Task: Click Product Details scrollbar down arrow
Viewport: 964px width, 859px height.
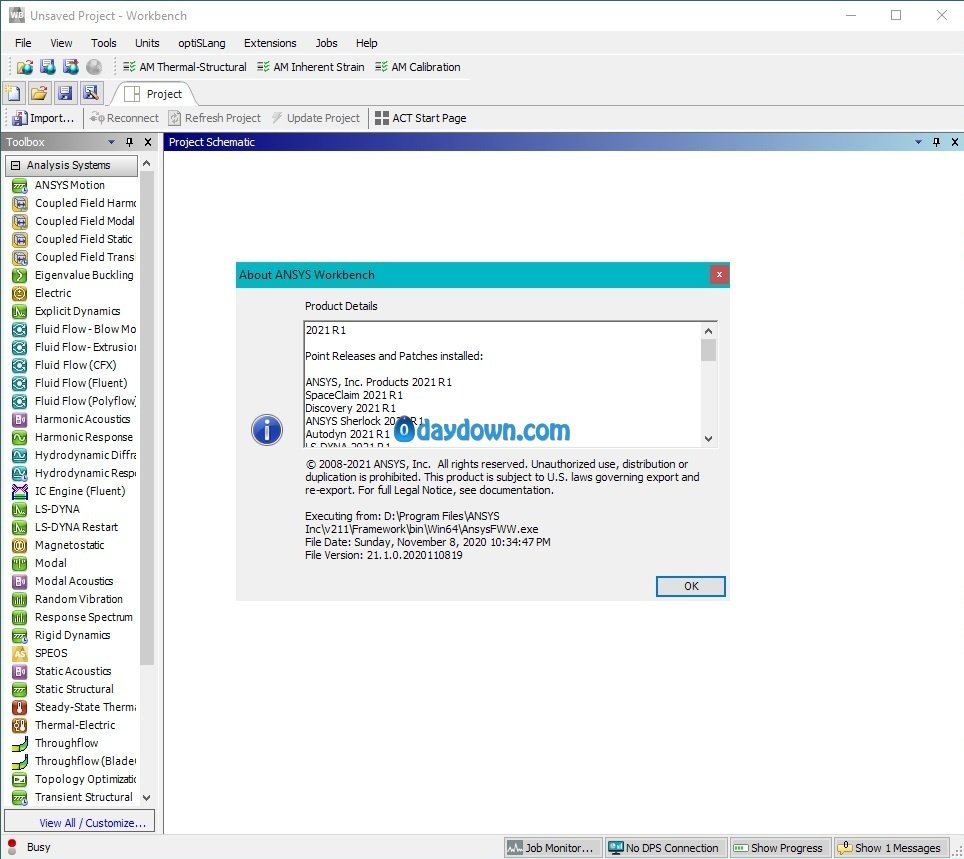Action: click(x=708, y=439)
